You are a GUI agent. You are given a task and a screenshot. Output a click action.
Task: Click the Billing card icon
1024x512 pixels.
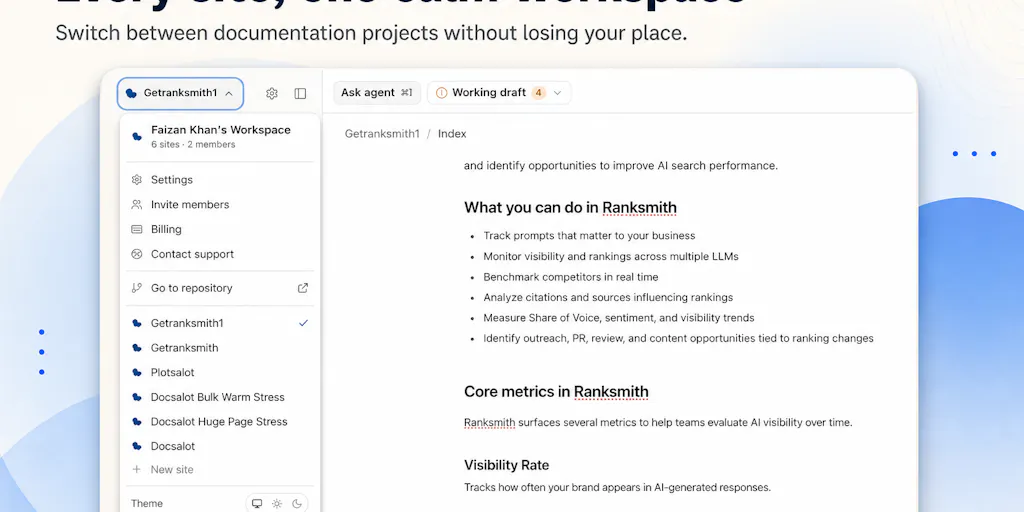tap(136, 229)
